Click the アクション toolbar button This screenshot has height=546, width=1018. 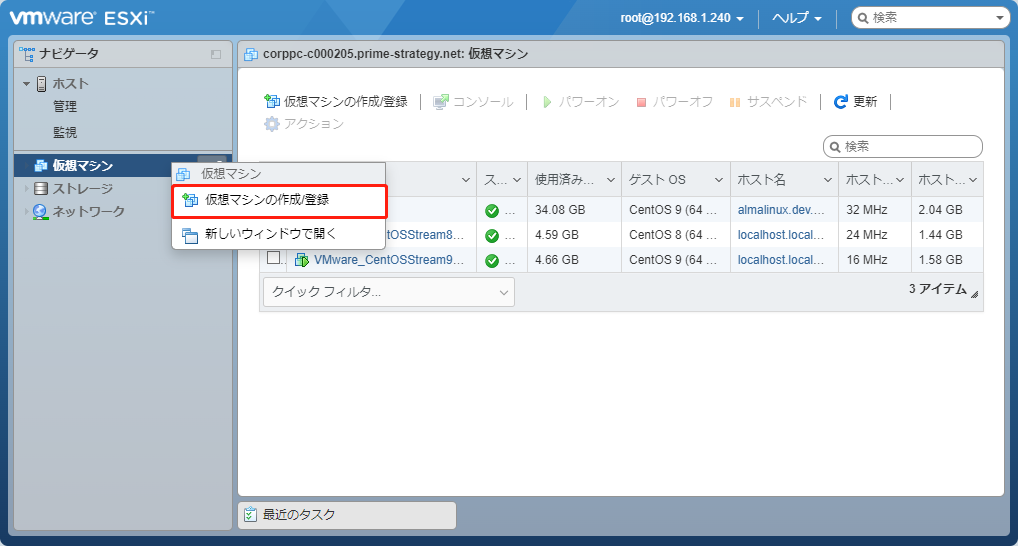point(304,123)
